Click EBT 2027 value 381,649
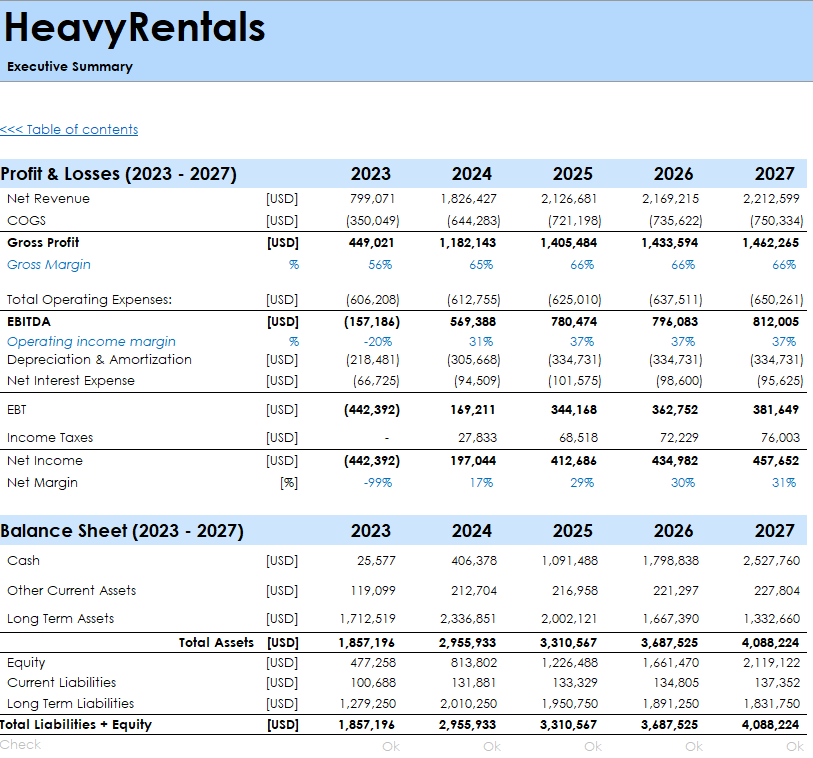The image size is (813, 758). pyautogui.click(x=776, y=410)
